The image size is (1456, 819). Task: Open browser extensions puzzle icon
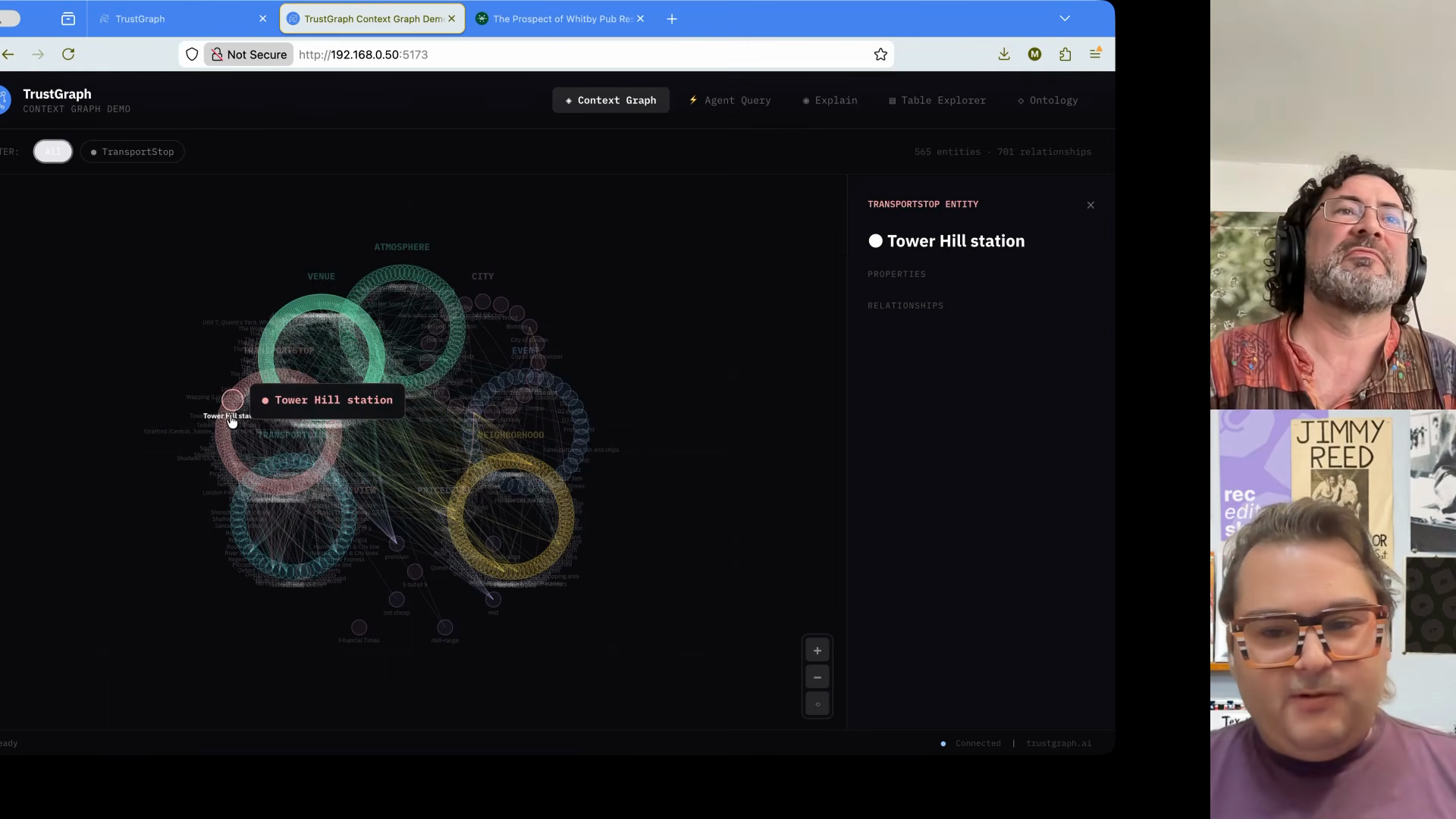pyautogui.click(x=1065, y=55)
